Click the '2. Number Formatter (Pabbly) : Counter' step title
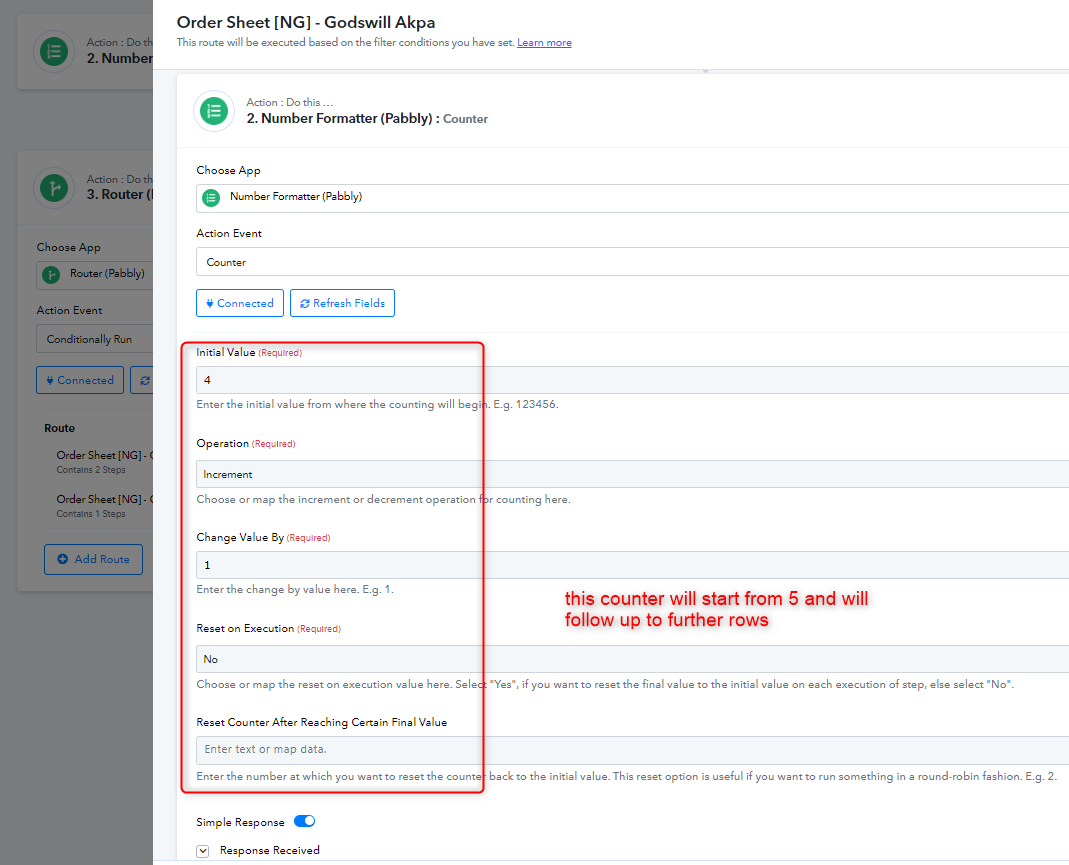The width and height of the screenshot is (1069, 865). pos(367,119)
